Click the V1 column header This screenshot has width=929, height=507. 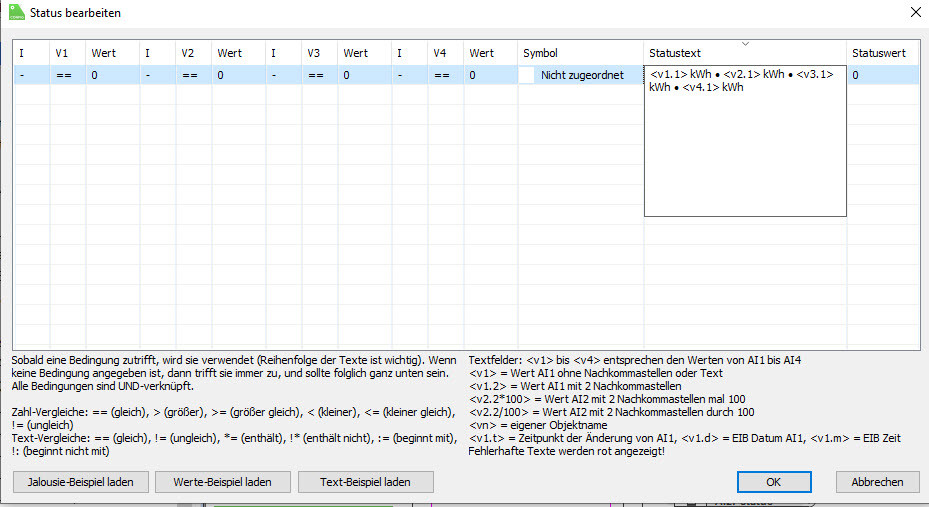(x=68, y=53)
